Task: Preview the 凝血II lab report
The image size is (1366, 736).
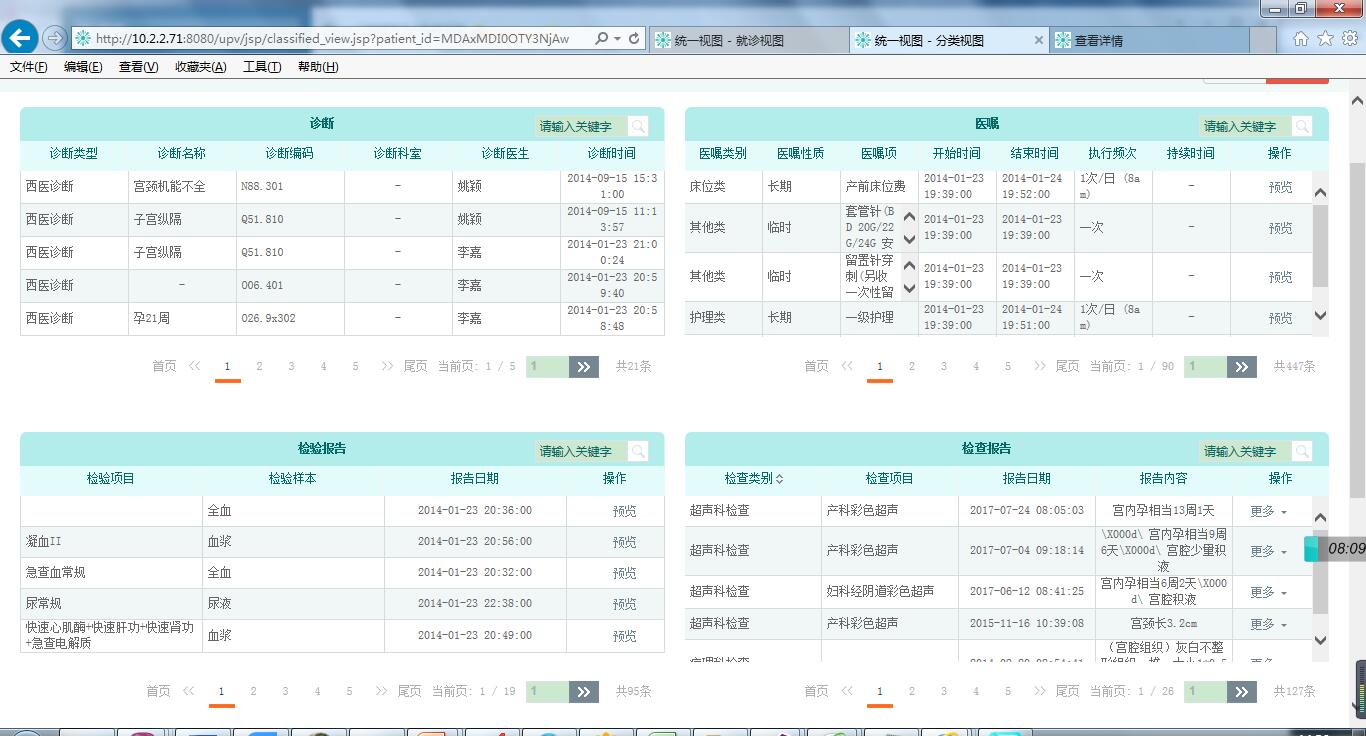Action: (x=624, y=542)
